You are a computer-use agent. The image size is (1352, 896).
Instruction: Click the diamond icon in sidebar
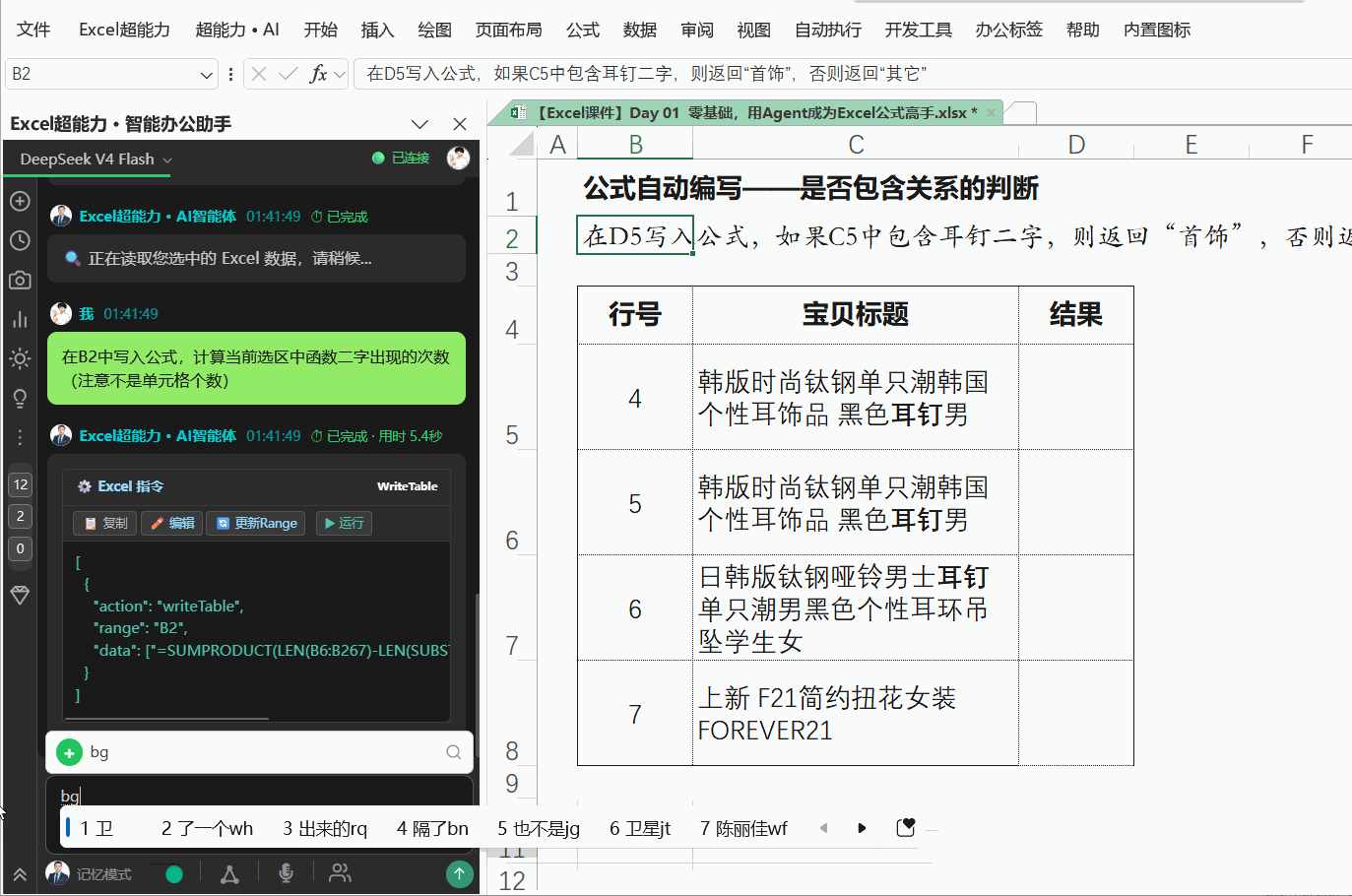(20, 596)
